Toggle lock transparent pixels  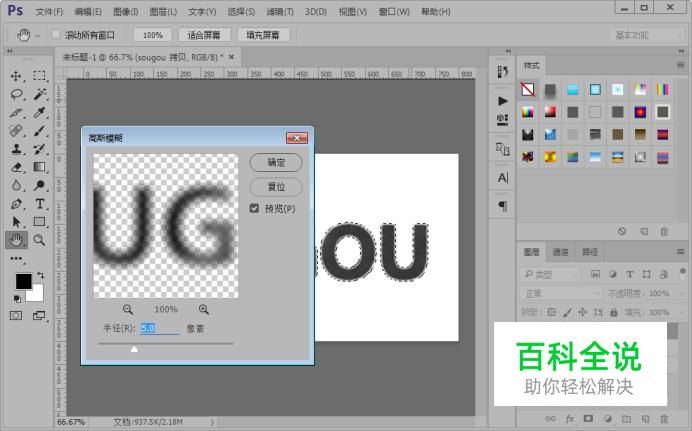click(x=552, y=312)
